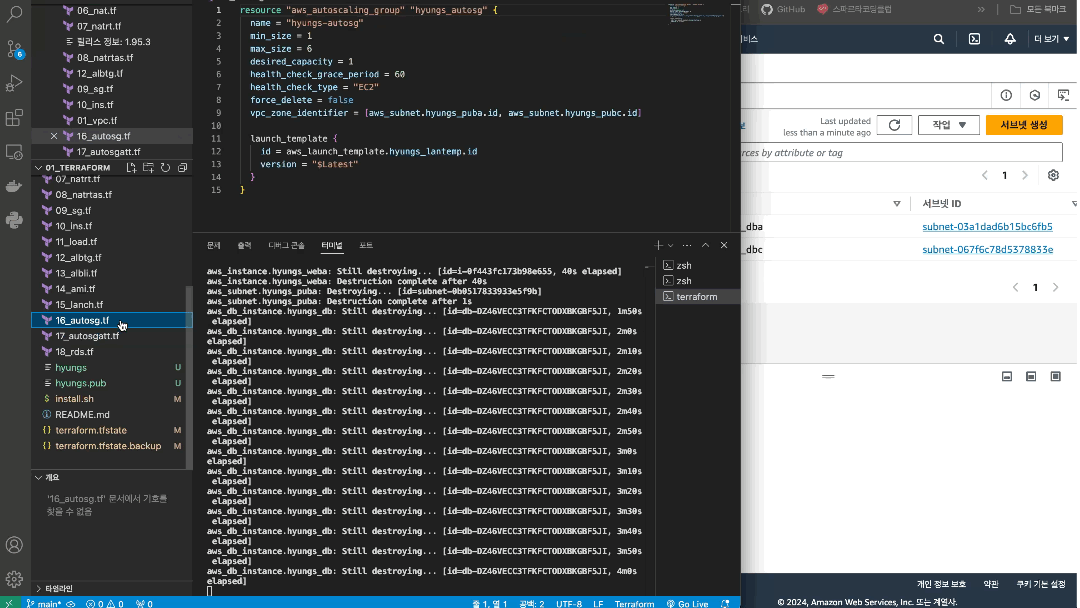Screen dimensions: 1080x608
Task: Show more browser bookmarks chevron
Action: click(981, 10)
